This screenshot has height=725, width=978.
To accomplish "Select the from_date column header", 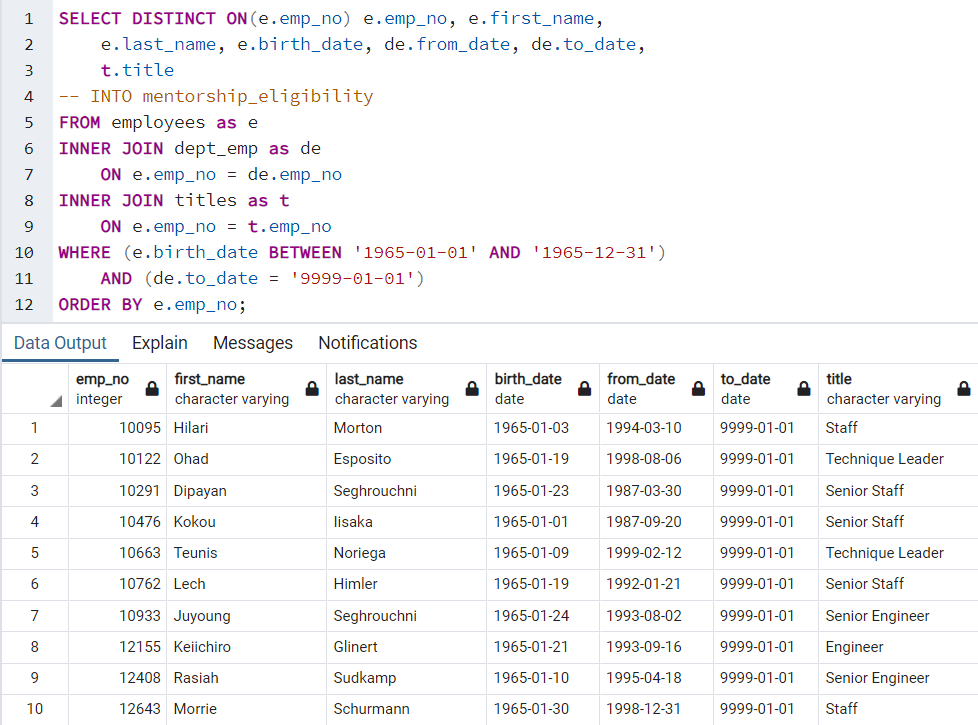I will tap(656, 389).
